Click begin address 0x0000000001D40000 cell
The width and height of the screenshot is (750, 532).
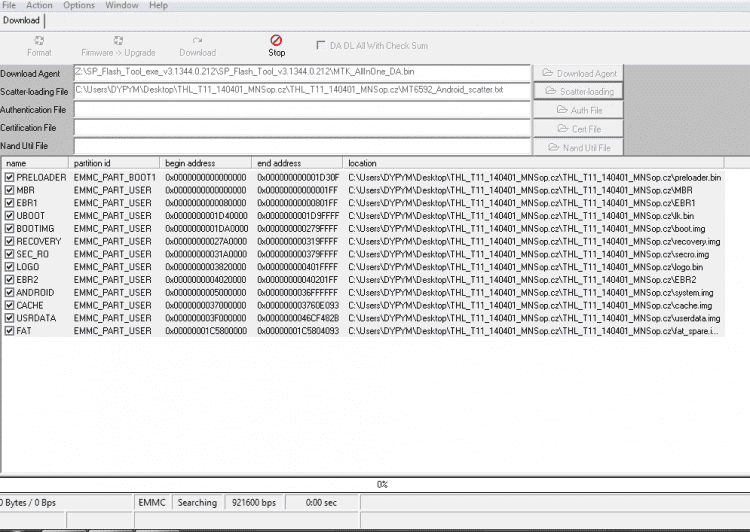(206, 216)
